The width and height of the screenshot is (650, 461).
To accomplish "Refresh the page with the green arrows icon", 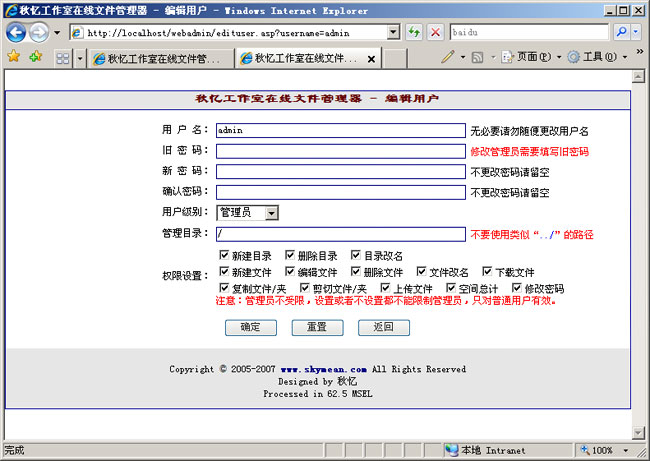I will pyautogui.click(x=414, y=32).
